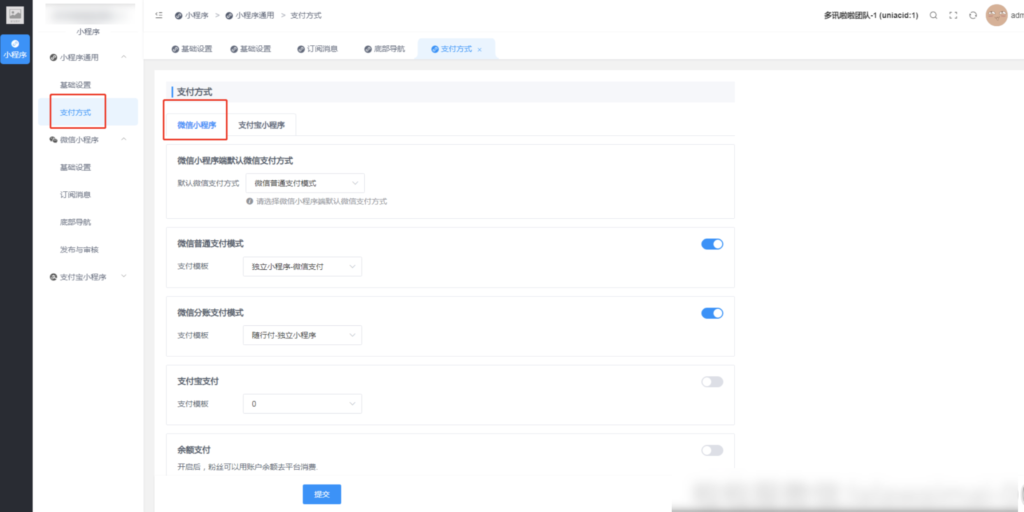Click the icon beside 小程序通用 sidebar menu
This screenshot has width=1024, height=512.
pos(54,57)
